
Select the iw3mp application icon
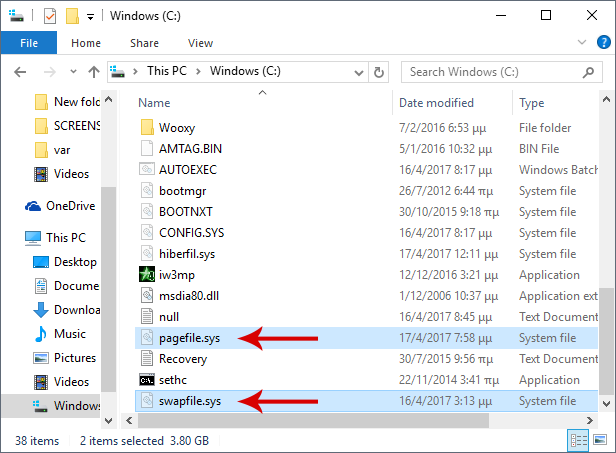(x=147, y=274)
